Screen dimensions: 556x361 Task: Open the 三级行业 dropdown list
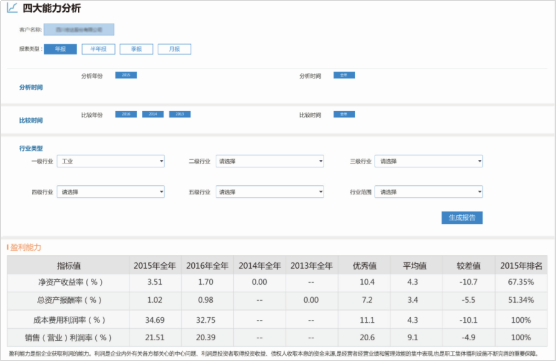coord(429,161)
